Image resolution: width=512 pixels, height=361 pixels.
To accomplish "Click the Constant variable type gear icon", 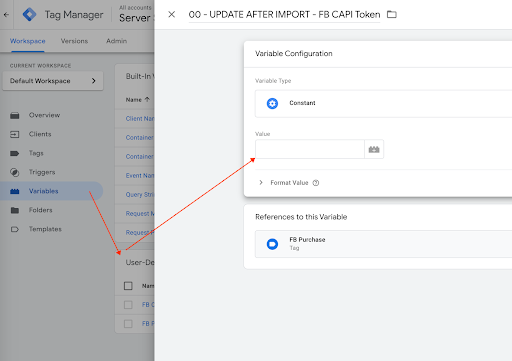I will pyautogui.click(x=272, y=103).
